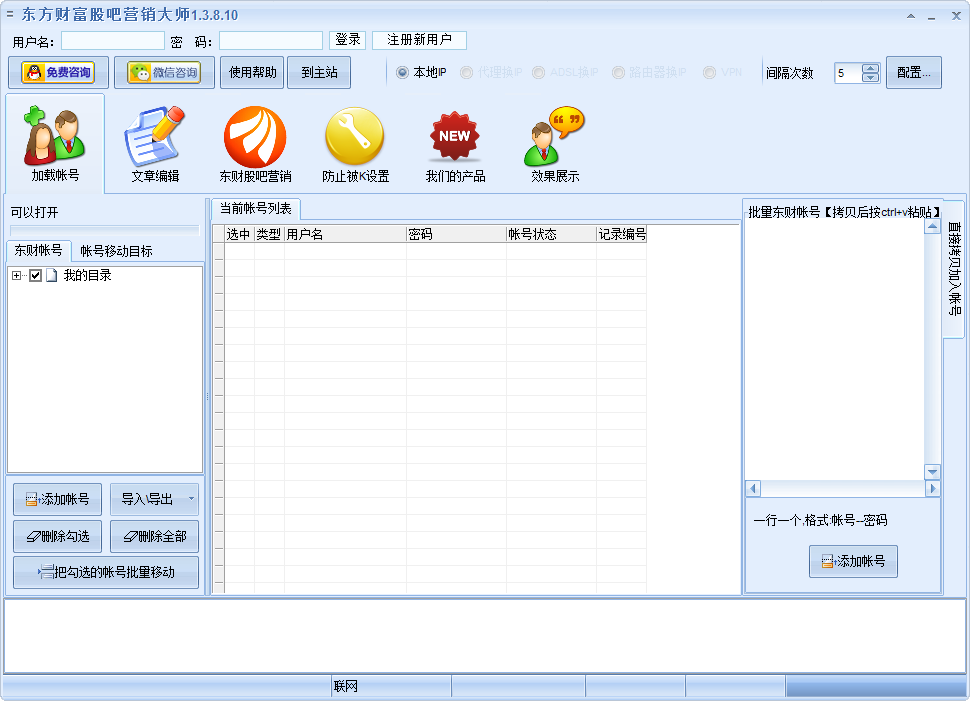Decrease the 间隔次数 spinner value

pos(870,77)
